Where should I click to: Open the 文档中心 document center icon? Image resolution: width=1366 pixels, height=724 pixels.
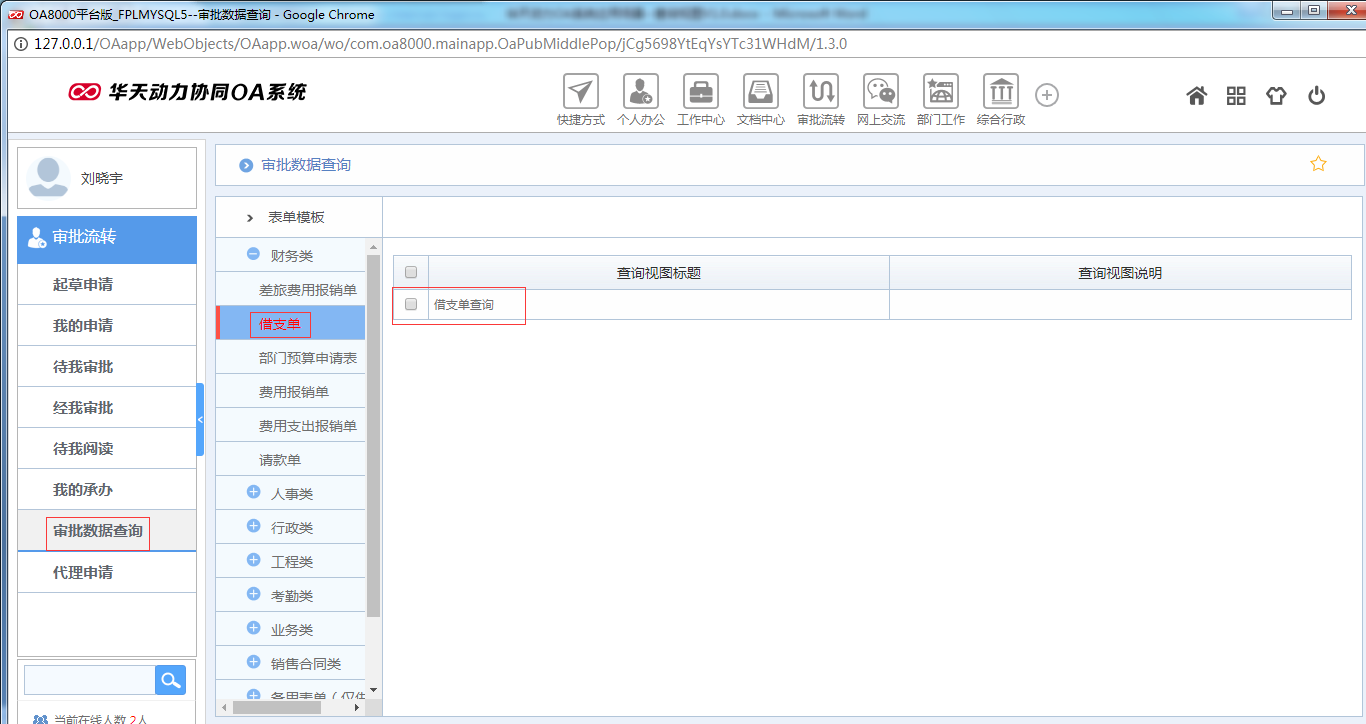(760, 92)
